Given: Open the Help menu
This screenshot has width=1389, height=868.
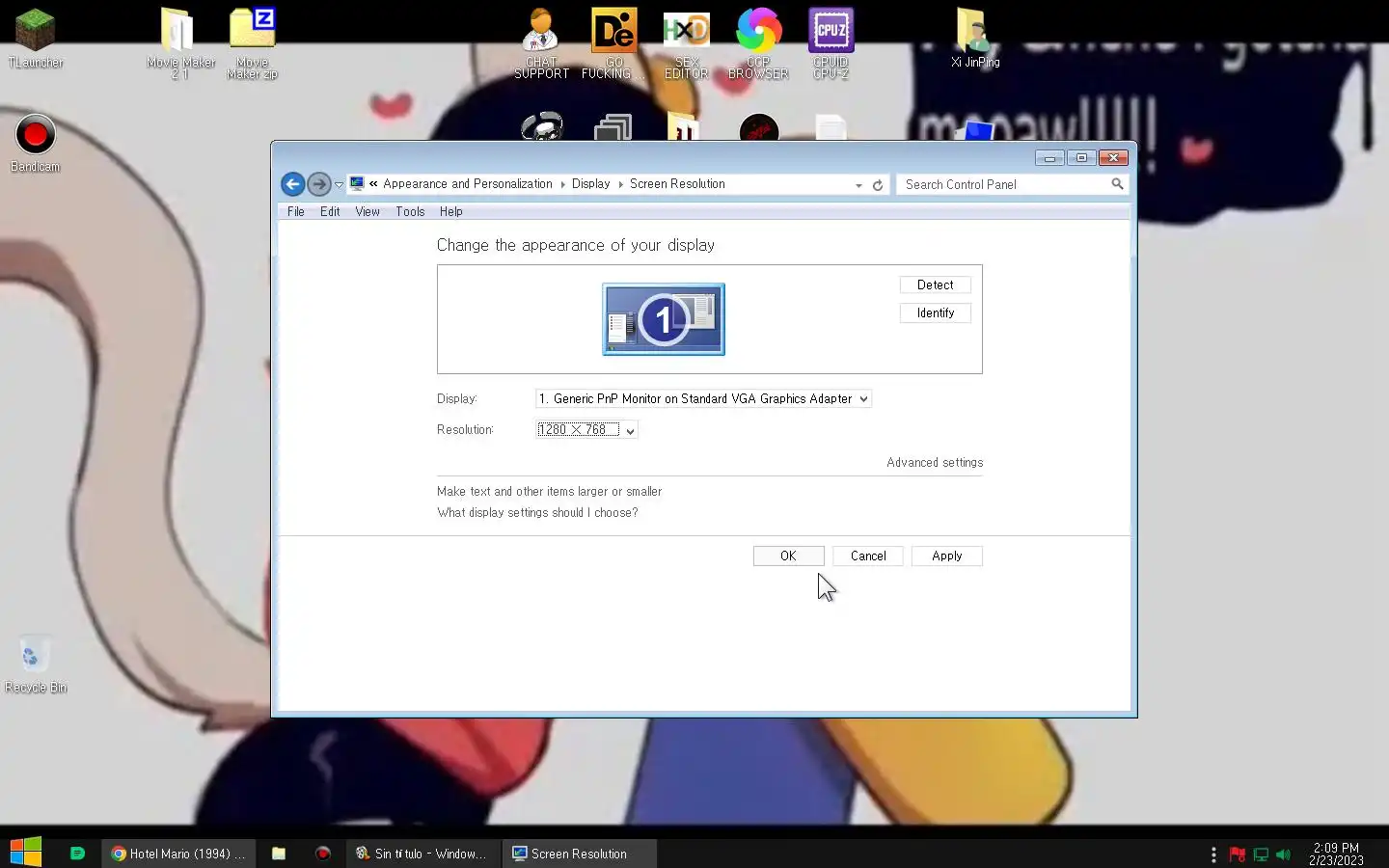Looking at the screenshot, I should pos(451,211).
